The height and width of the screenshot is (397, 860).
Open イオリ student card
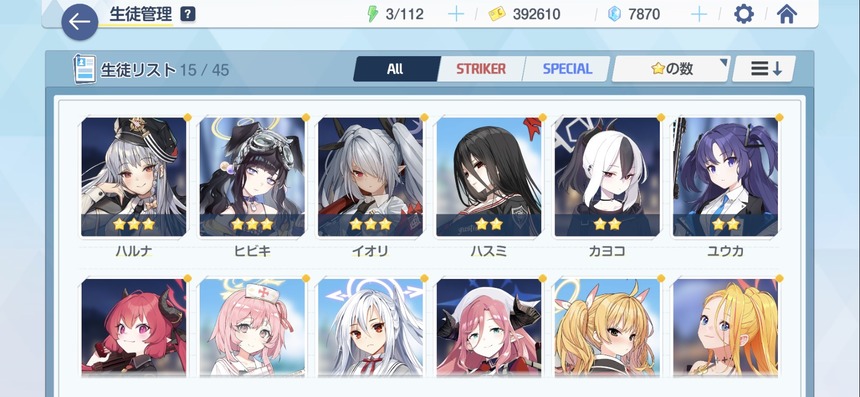pos(370,177)
